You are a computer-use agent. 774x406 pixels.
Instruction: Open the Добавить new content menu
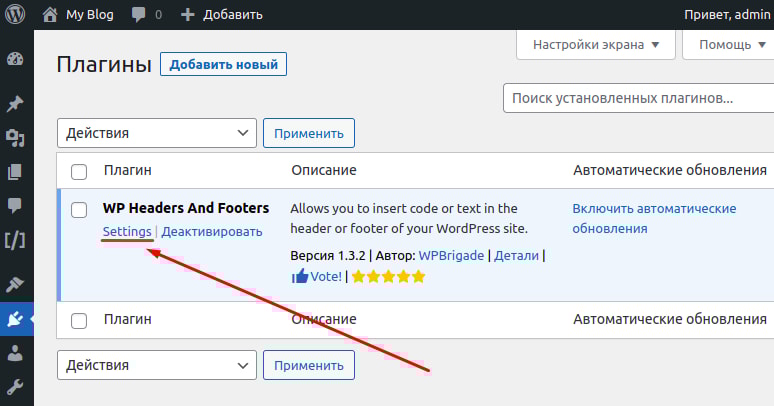coord(221,15)
